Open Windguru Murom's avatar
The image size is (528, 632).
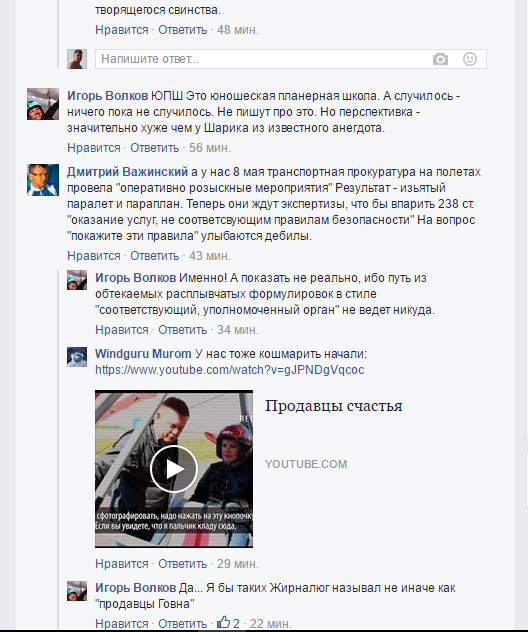point(77,357)
